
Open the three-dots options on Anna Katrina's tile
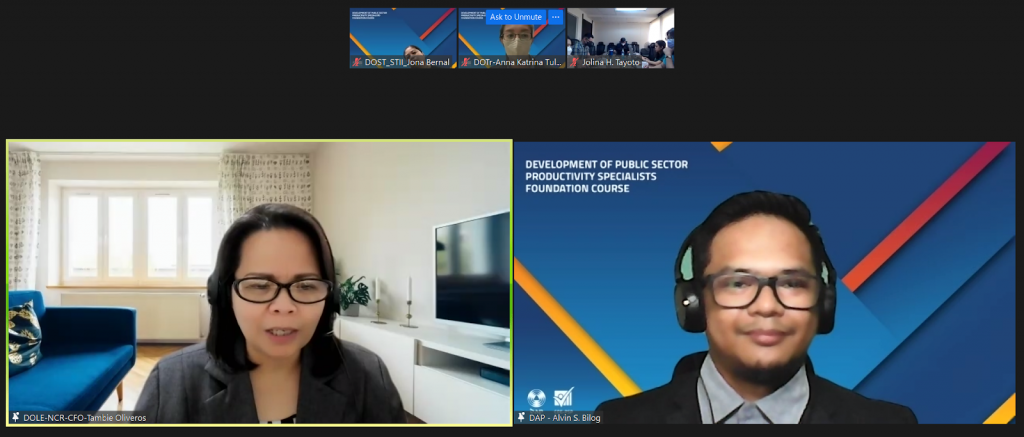click(x=556, y=17)
